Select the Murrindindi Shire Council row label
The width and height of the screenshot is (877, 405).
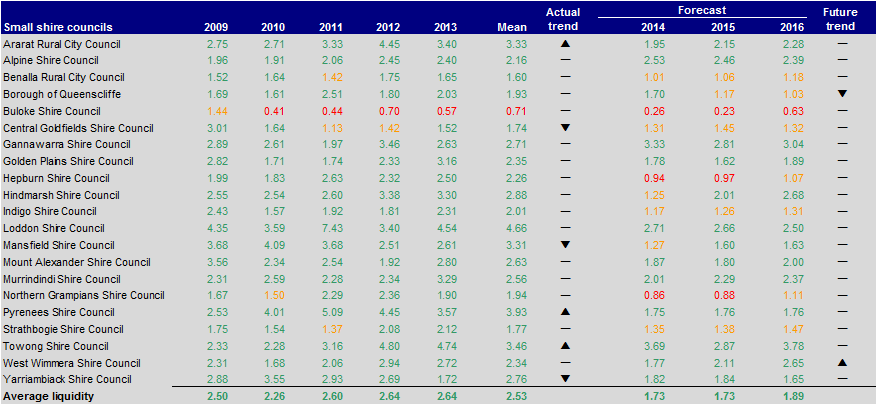(62, 279)
